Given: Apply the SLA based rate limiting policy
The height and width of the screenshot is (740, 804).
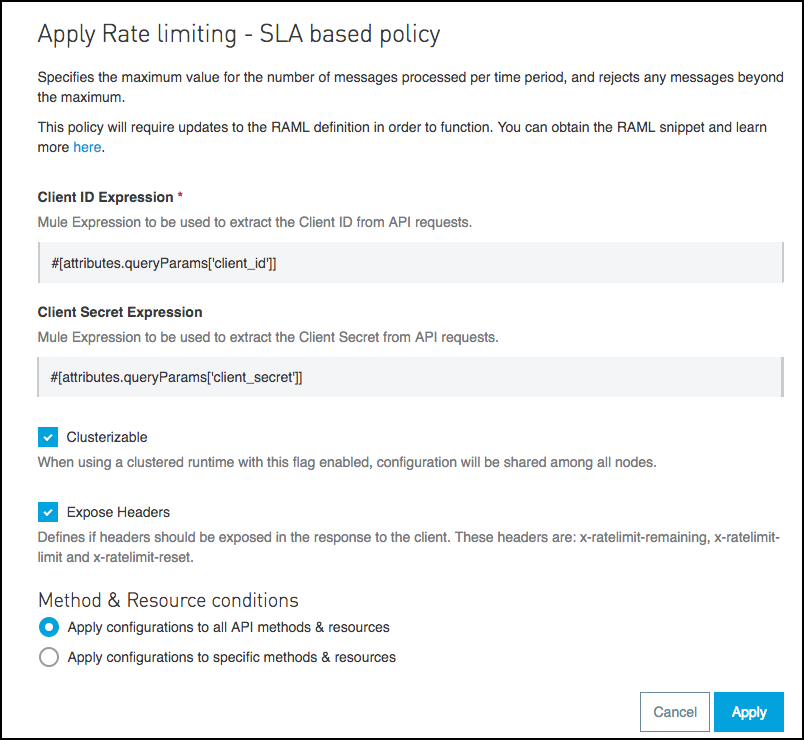Looking at the screenshot, I should pyautogui.click(x=748, y=712).
